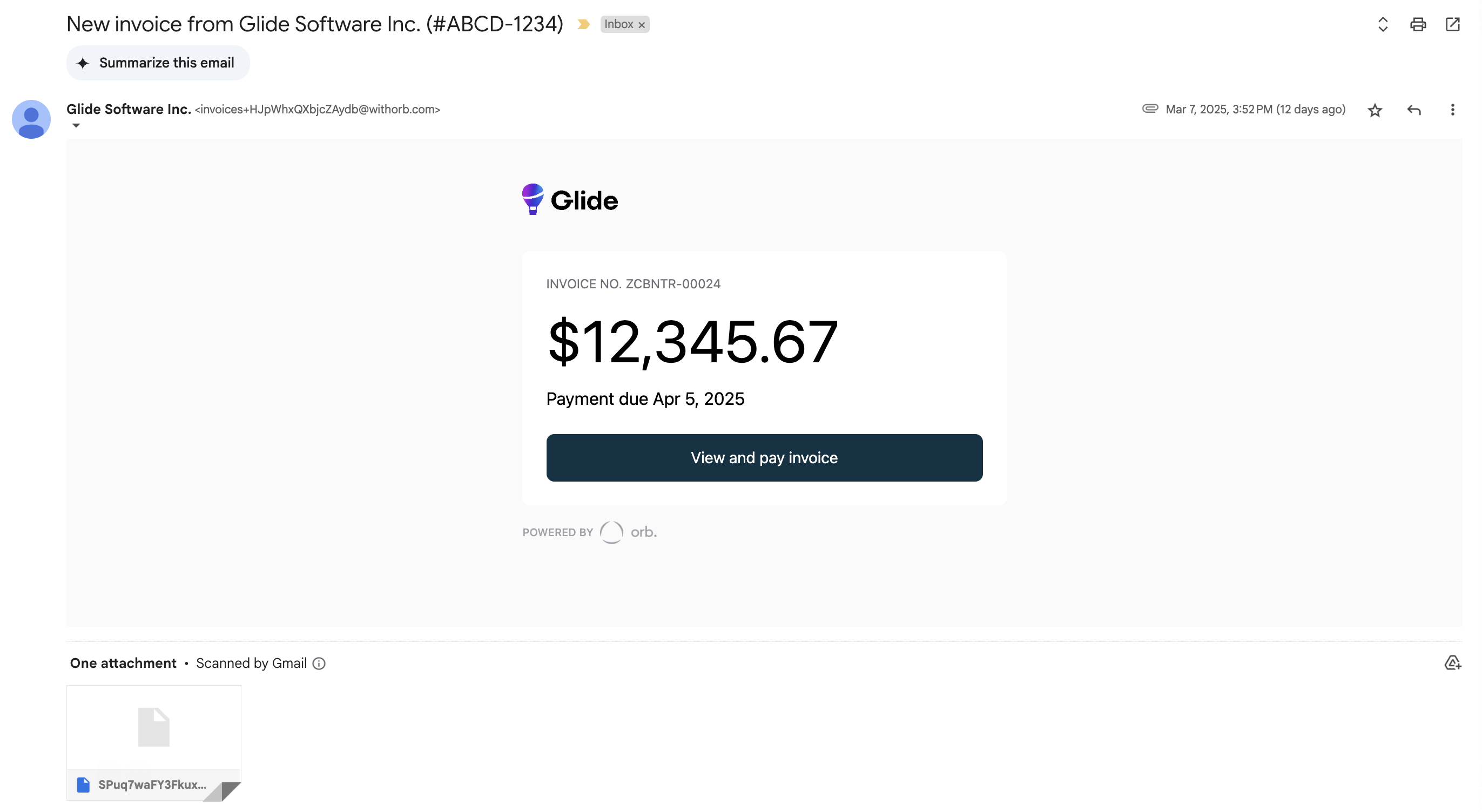Screen dimensions: 1482x812
Task: Star the Glide Software invoice email
Action: [x=1375, y=110]
